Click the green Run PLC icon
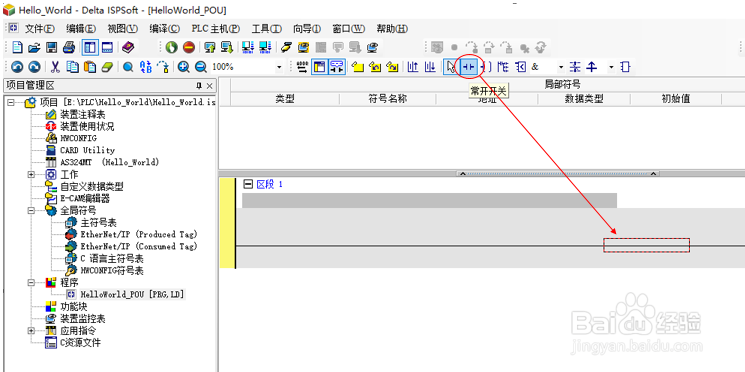This screenshot has height=372, width=745. [x=172, y=47]
